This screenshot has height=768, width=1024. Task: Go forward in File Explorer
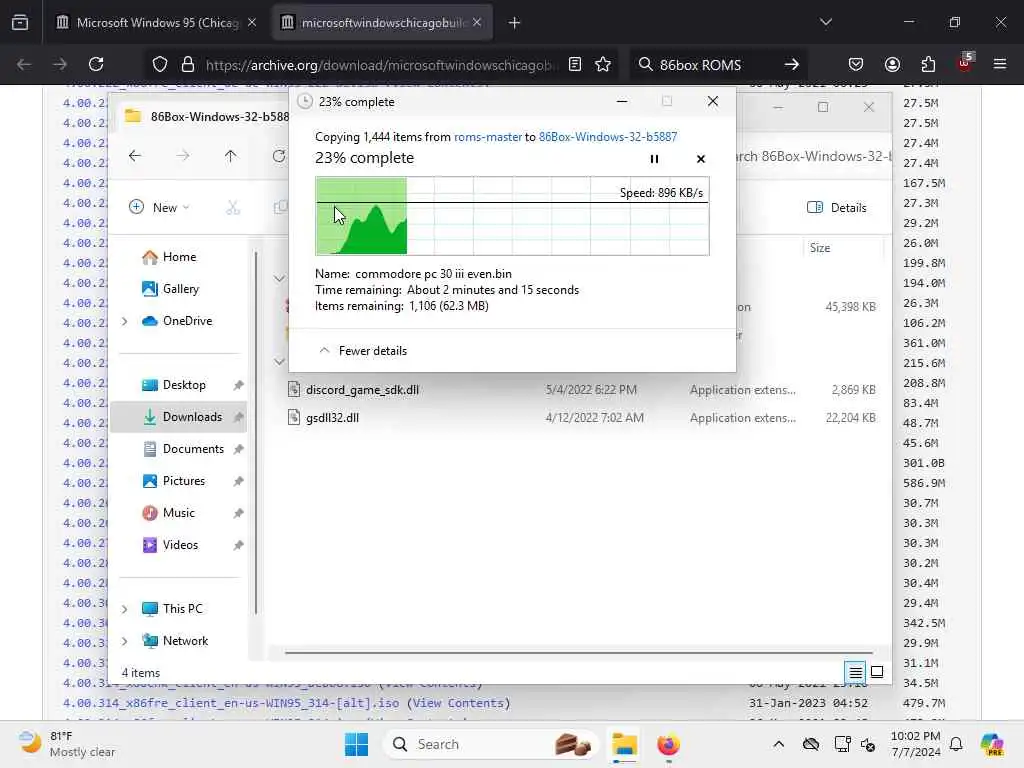(183, 155)
